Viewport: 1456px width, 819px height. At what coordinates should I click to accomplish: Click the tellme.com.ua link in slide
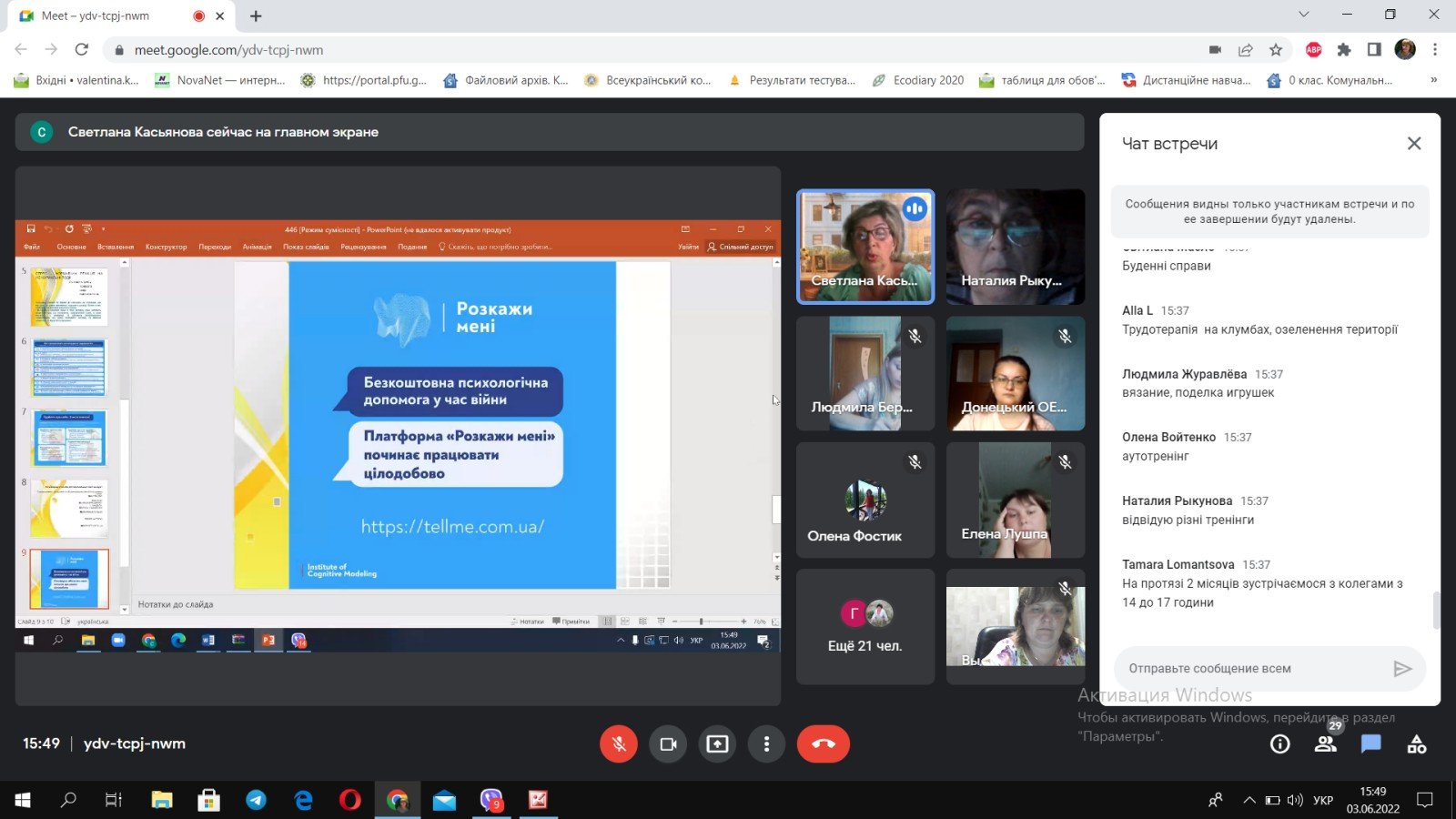click(452, 527)
